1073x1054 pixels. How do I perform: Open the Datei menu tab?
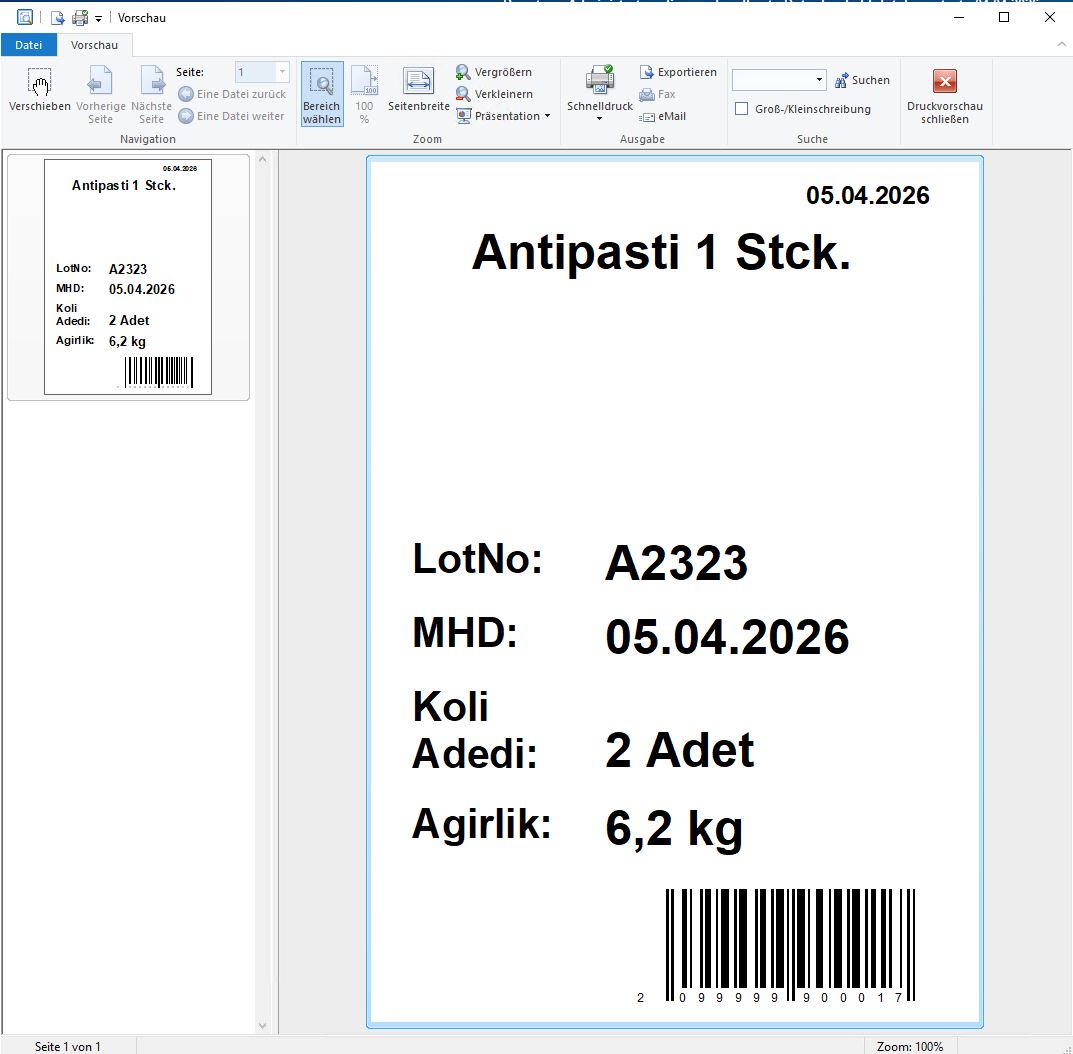[28, 45]
